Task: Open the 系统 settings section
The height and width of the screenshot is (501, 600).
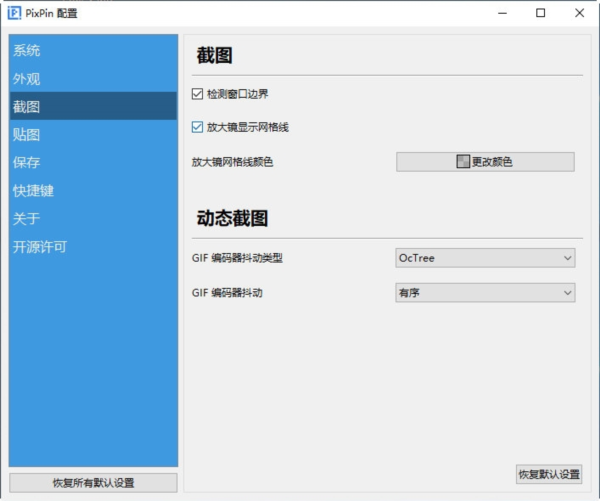Action: [x=93, y=51]
